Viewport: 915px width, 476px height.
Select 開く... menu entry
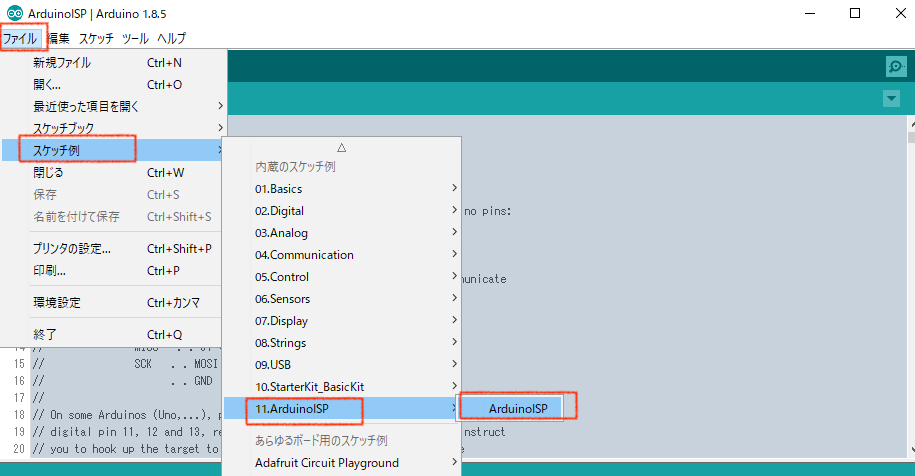[x=113, y=85]
